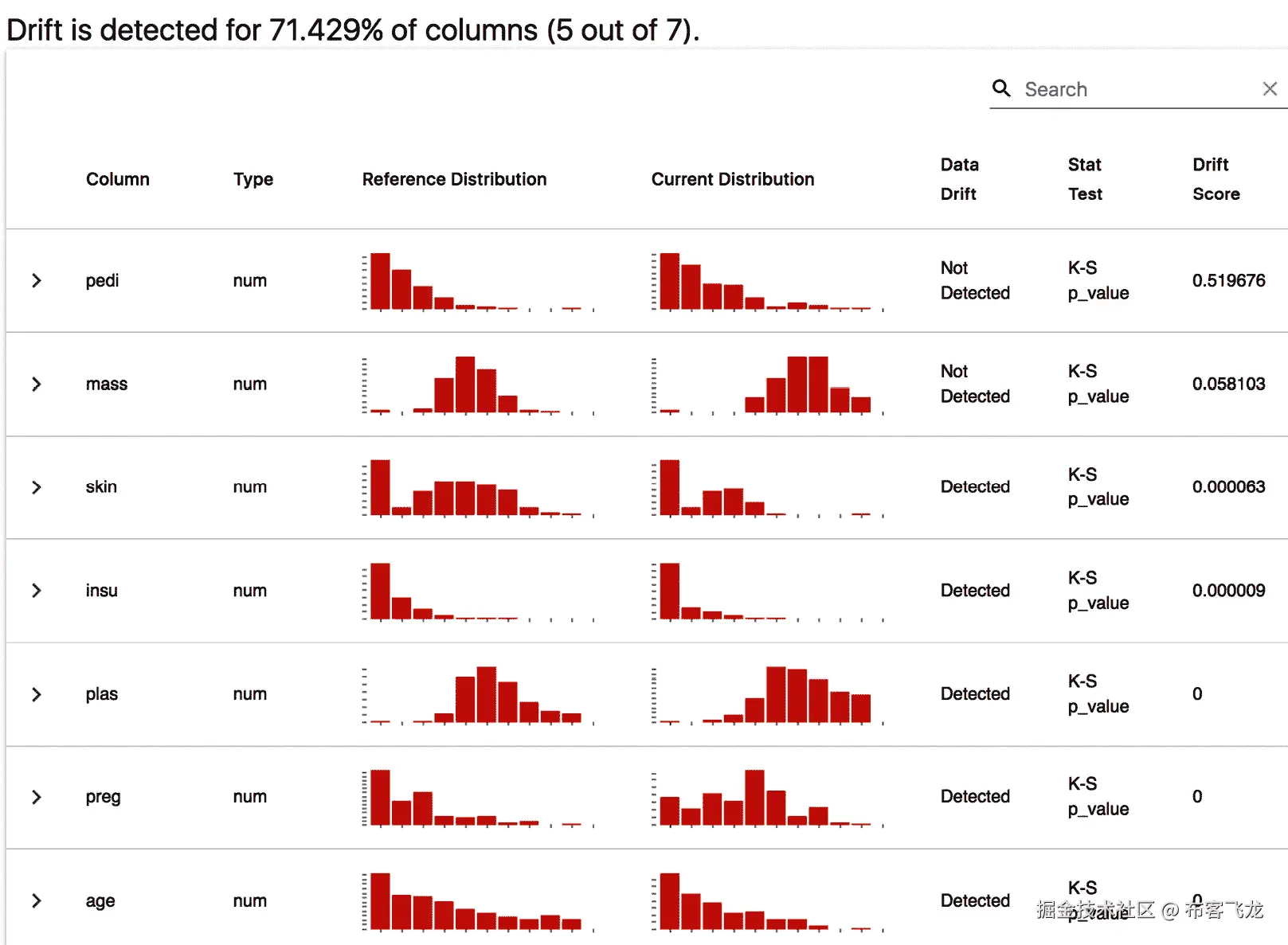1288x945 pixels.
Task: Expand the plas row chevron
Action: click(37, 694)
